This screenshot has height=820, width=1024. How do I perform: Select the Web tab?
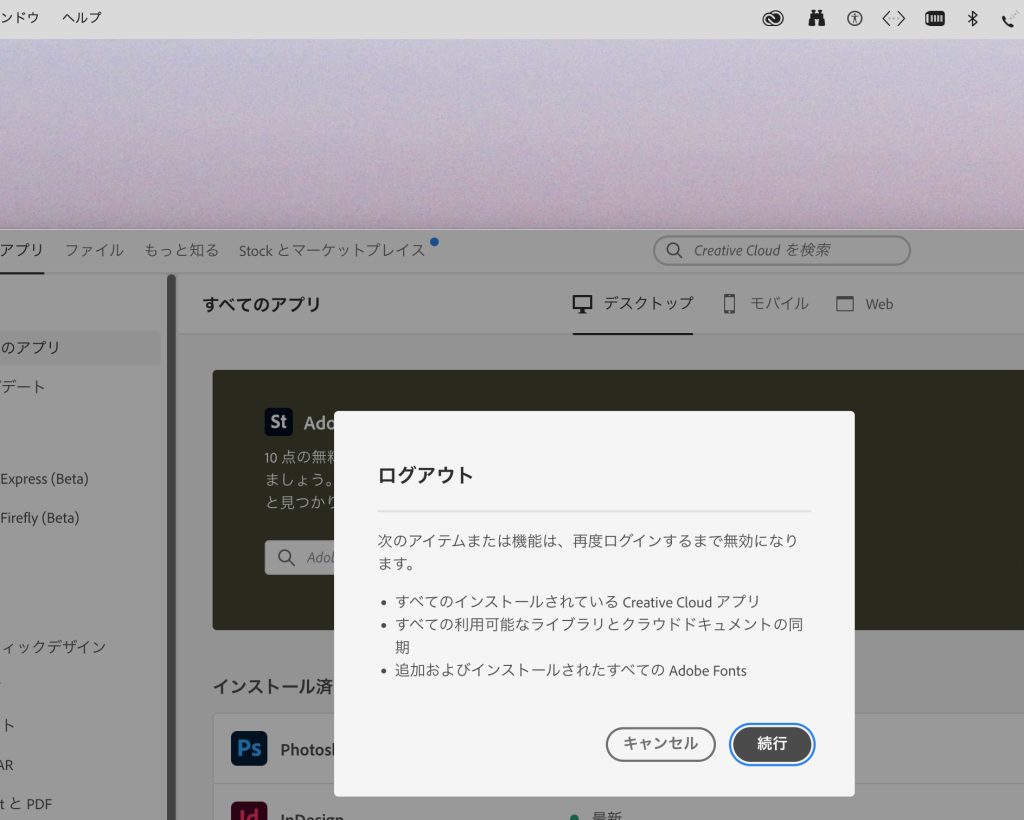[865, 304]
